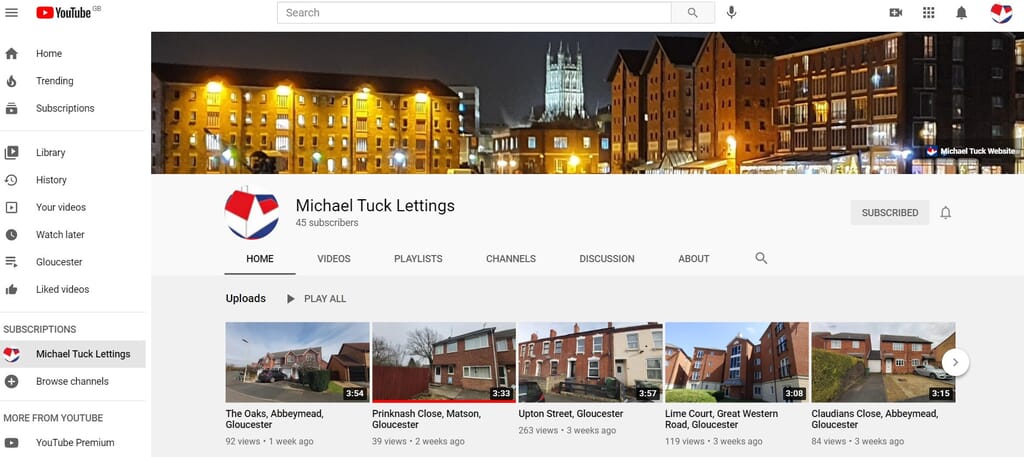The image size is (1024, 457).
Task: Open the YouTube apps grid icon
Action: point(929,12)
